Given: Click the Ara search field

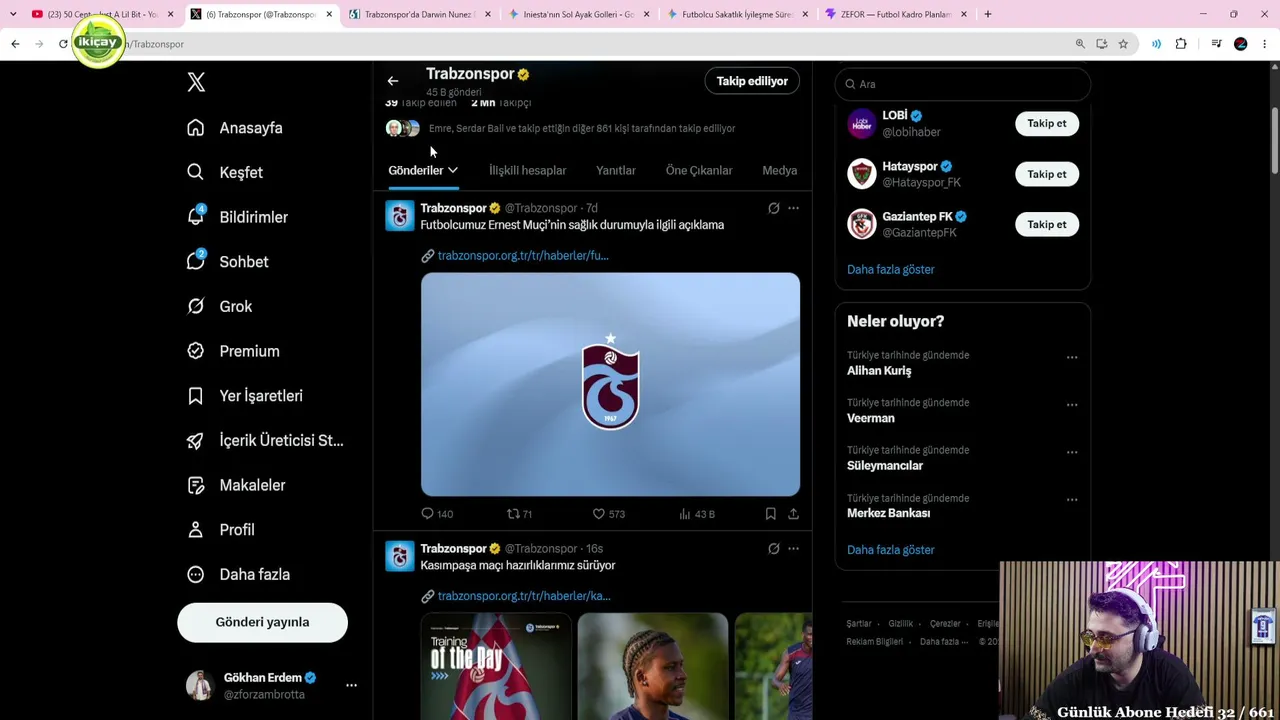Looking at the screenshot, I should click(x=962, y=84).
